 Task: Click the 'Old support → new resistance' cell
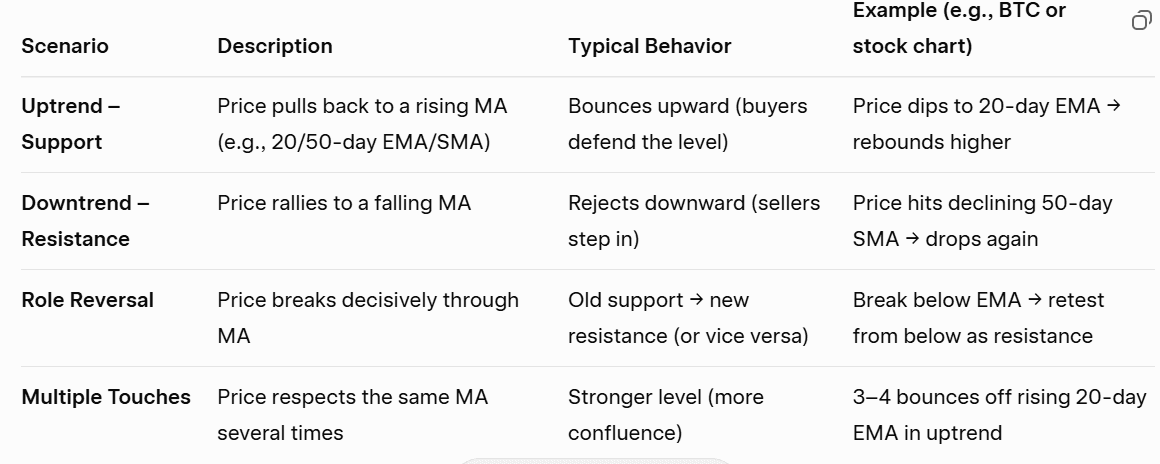(687, 318)
